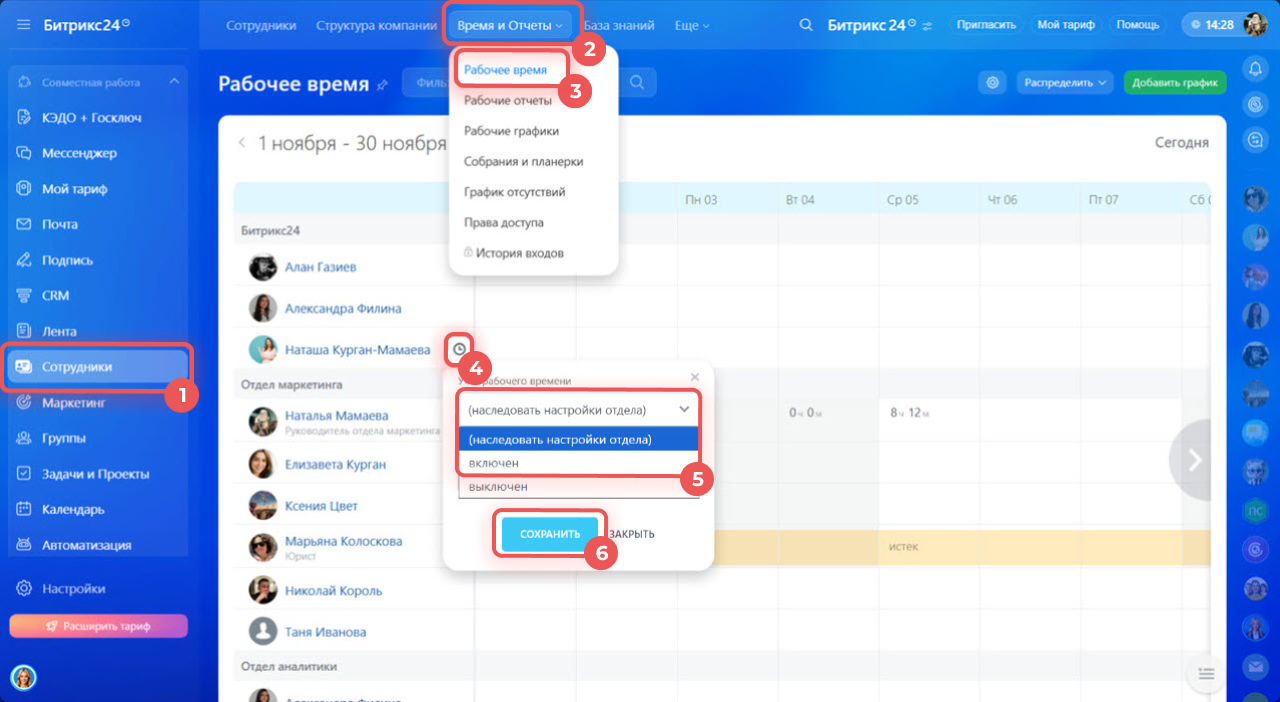Click the green Добавить график button

click(1174, 83)
